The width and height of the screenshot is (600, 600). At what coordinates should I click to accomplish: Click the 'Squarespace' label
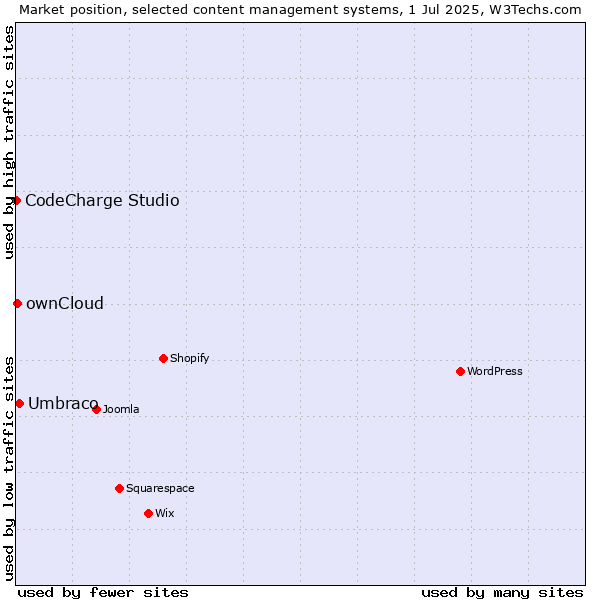click(x=160, y=489)
